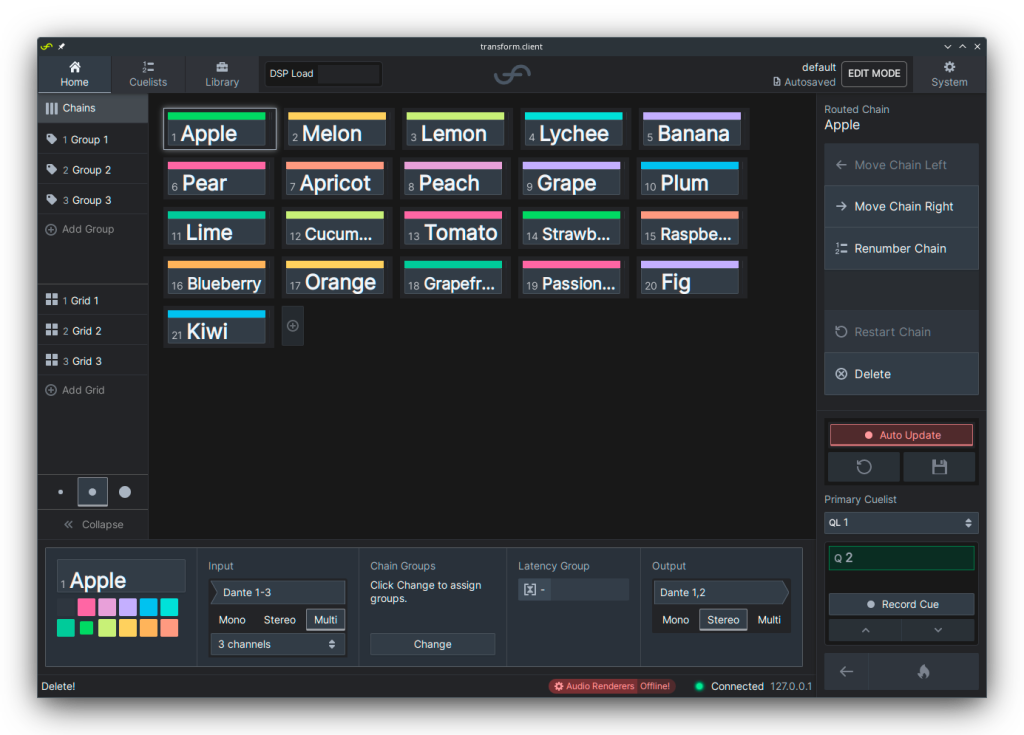
Task: Click the Delete circled X icon
Action: 841,374
